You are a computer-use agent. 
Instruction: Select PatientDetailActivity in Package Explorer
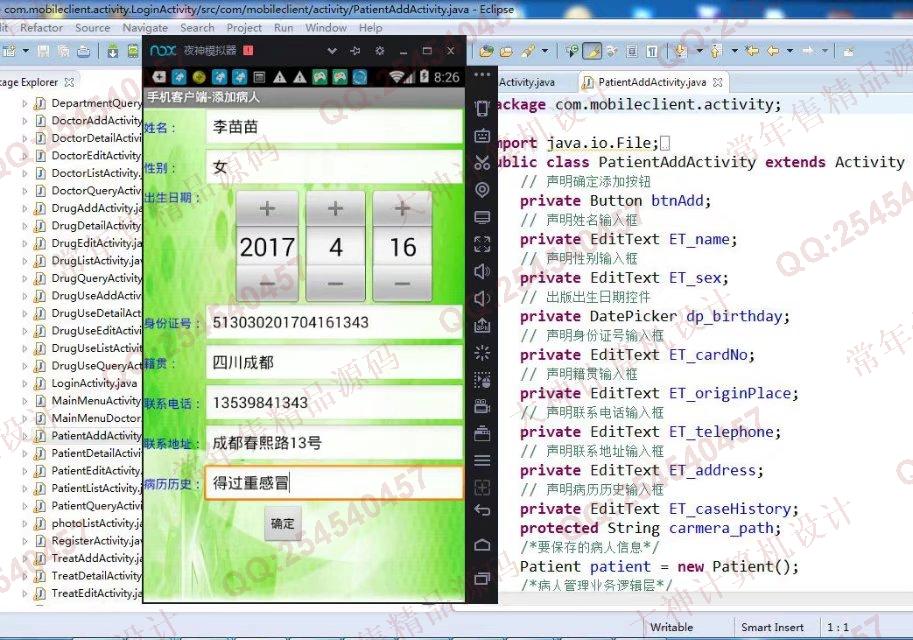97,453
